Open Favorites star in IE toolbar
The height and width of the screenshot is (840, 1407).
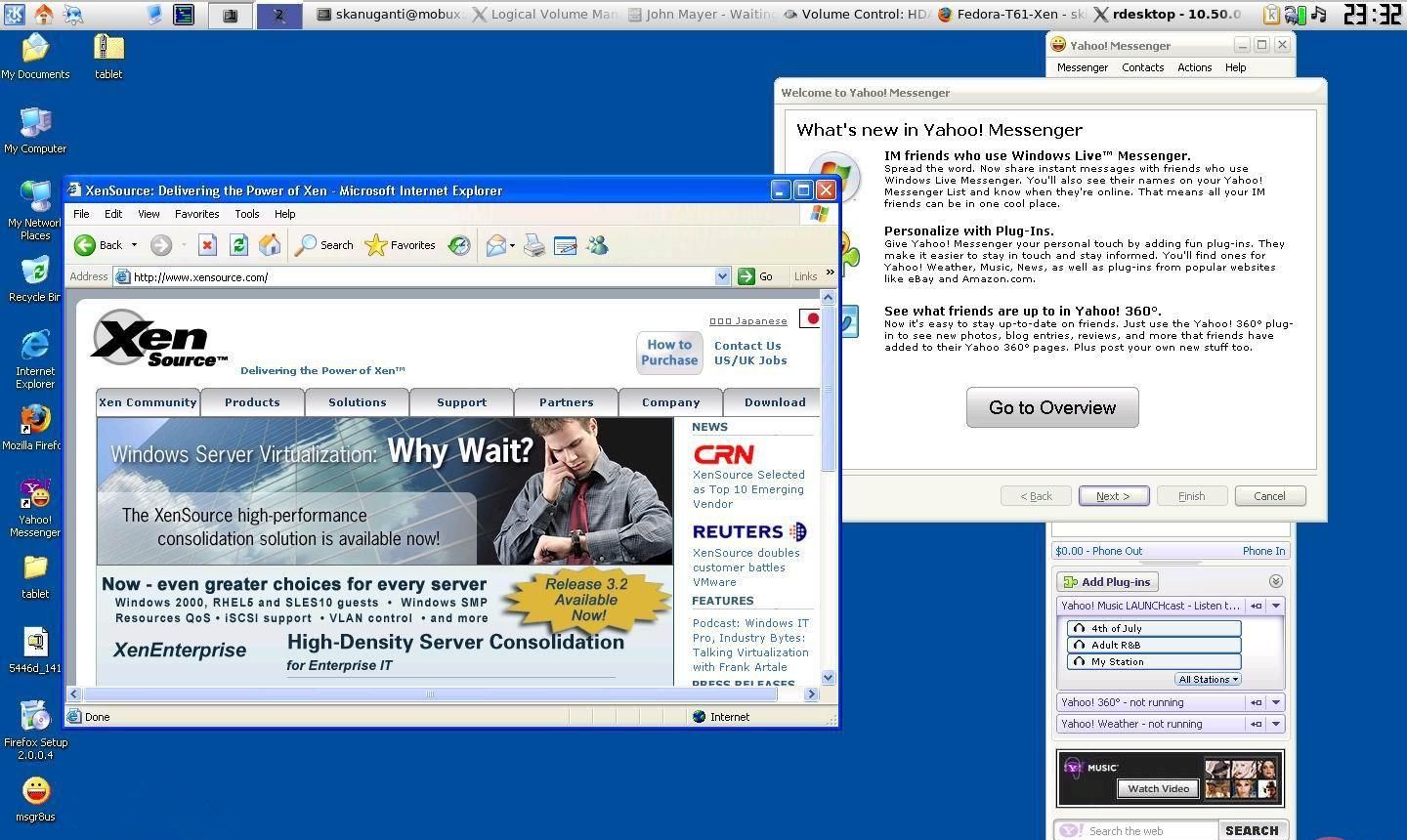(400, 245)
